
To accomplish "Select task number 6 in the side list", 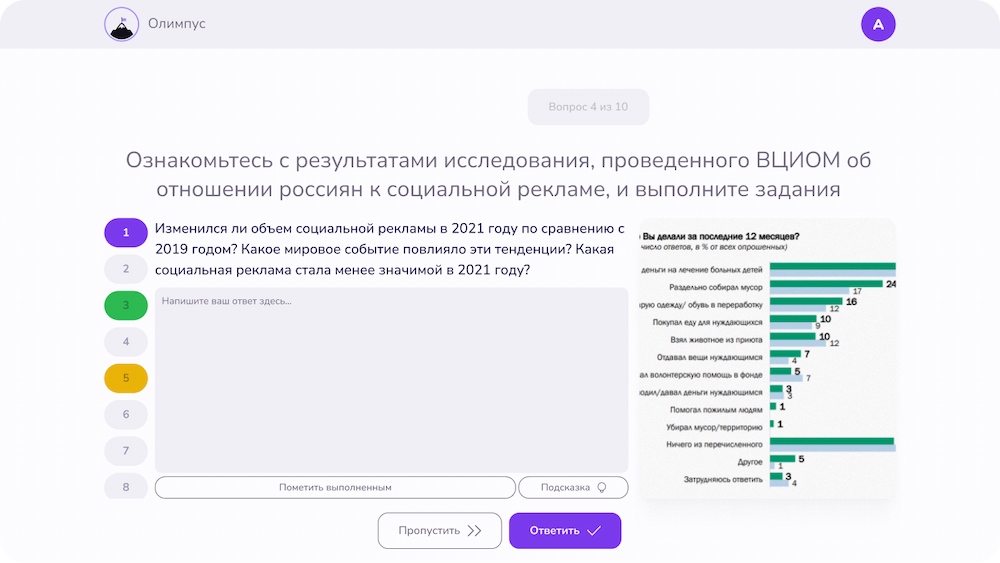I will [x=126, y=414].
